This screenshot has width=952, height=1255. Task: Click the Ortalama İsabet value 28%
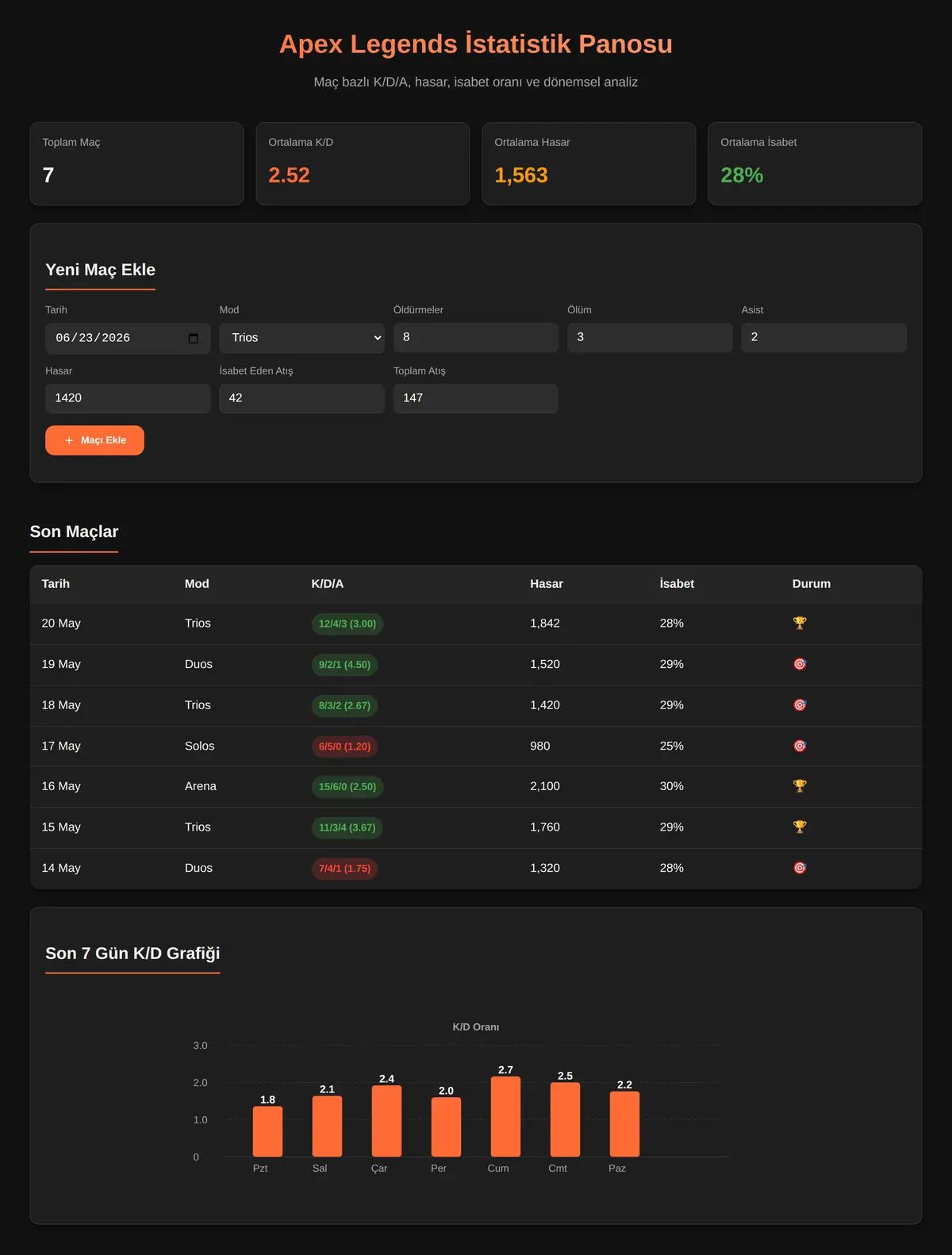pyautogui.click(x=742, y=175)
